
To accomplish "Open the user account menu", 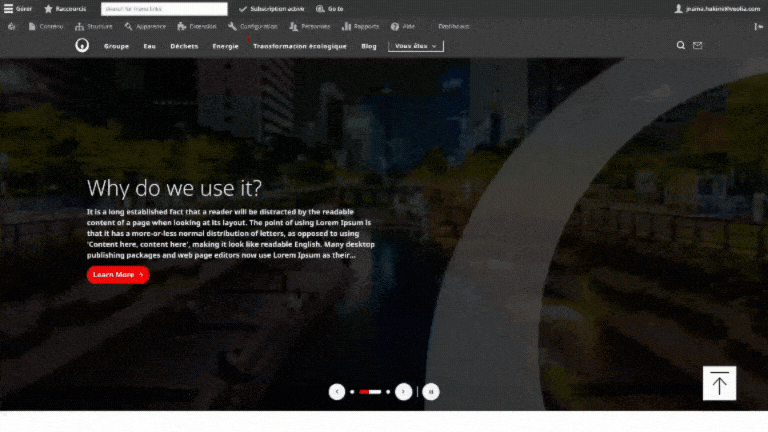I will click(x=717, y=9).
